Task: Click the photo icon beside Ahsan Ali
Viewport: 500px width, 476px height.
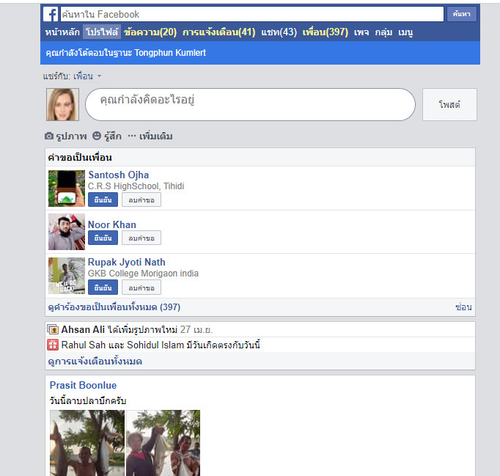Action: pyautogui.click(x=53, y=330)
